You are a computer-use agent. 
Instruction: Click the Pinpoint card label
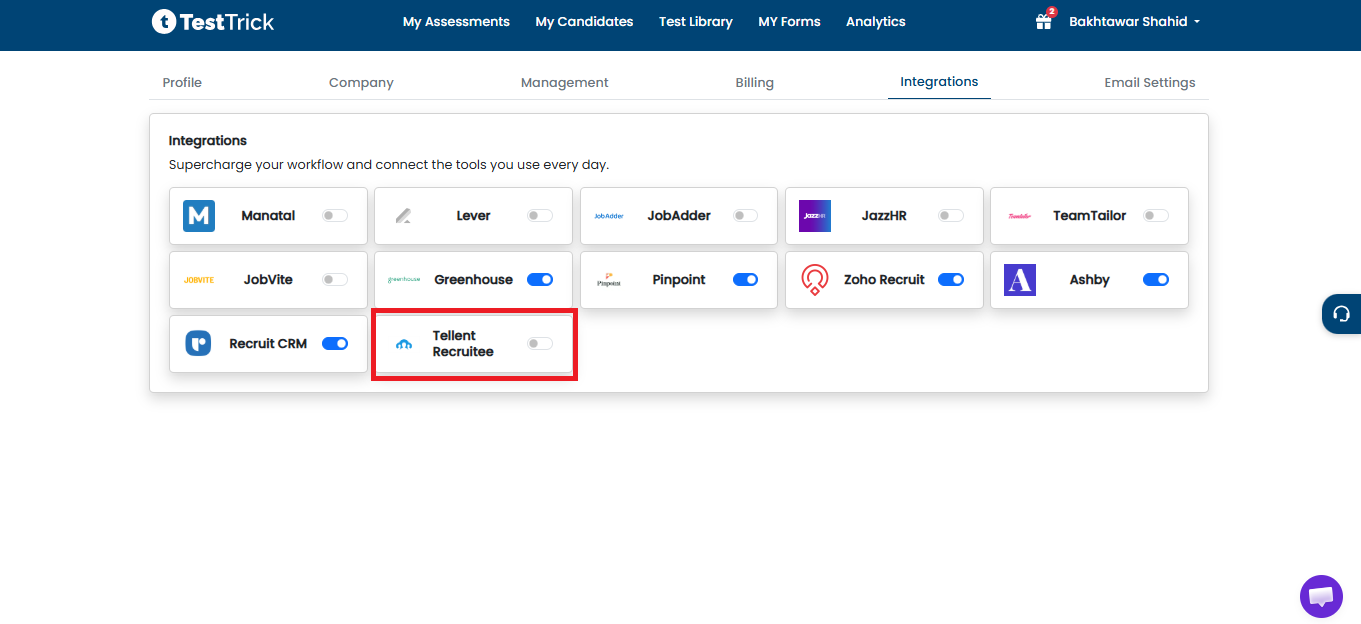click(679, 280)
